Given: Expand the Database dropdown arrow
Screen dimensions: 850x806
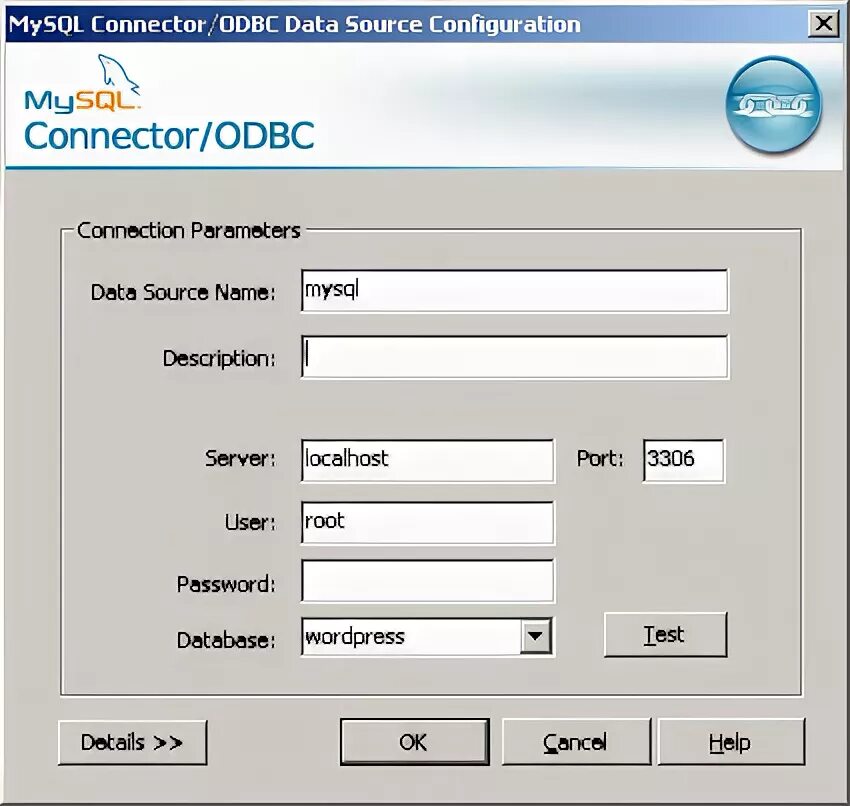Looking at the screenshot, I should click(x=536, y=636).
